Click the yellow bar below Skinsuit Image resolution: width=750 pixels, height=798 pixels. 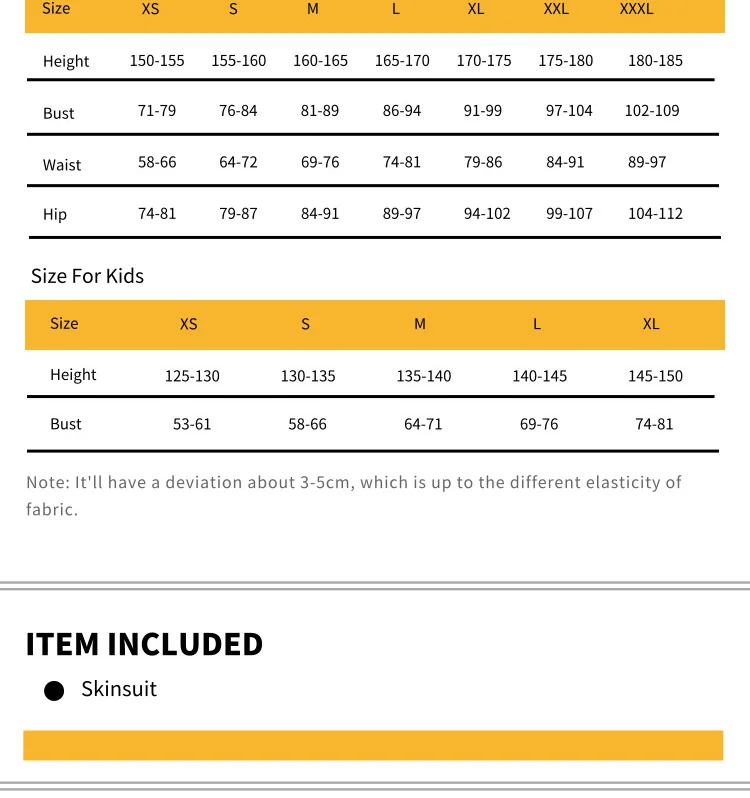pyautogui.click(x=373, y=745)
